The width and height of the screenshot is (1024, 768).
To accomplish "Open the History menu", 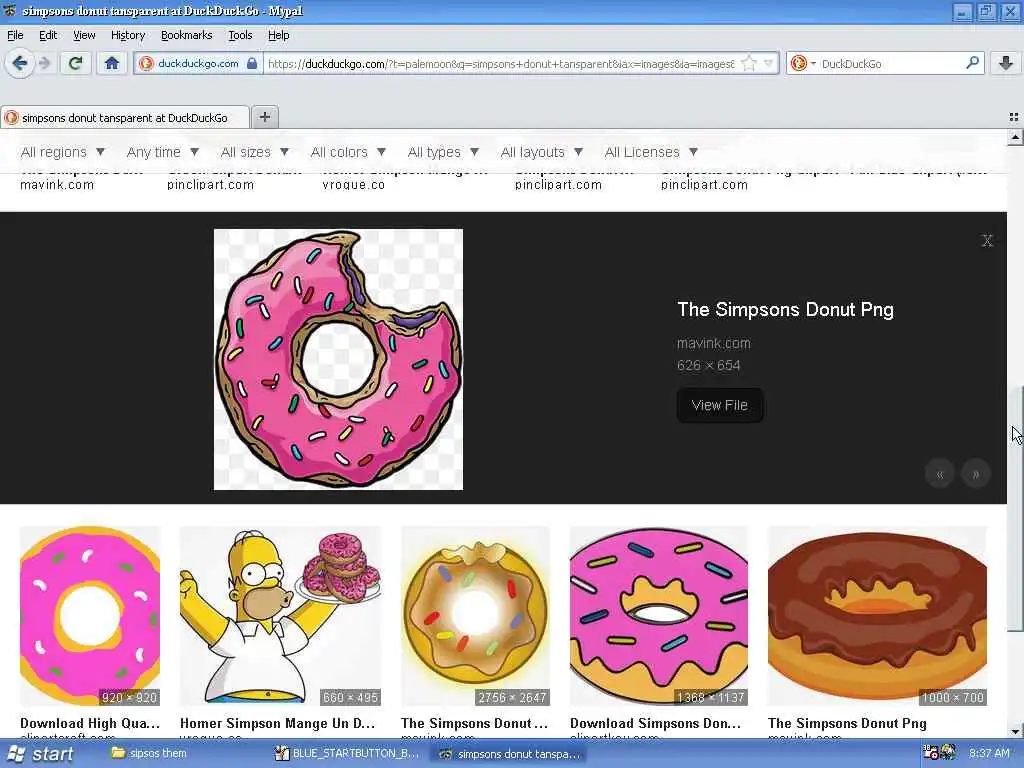I will coord(127,35).
